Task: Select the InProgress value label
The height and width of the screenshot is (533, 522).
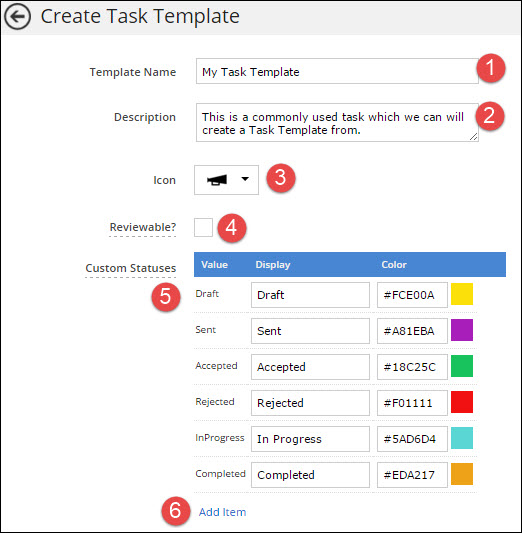Action: coord(220,438)
